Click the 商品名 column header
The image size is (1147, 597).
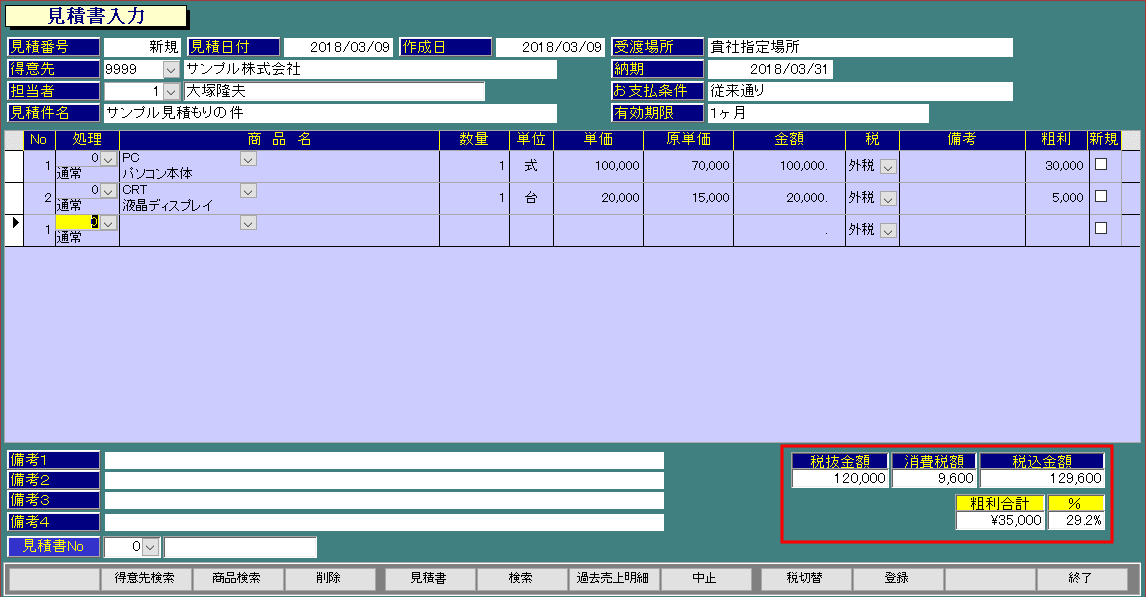[x=279, y=140]
